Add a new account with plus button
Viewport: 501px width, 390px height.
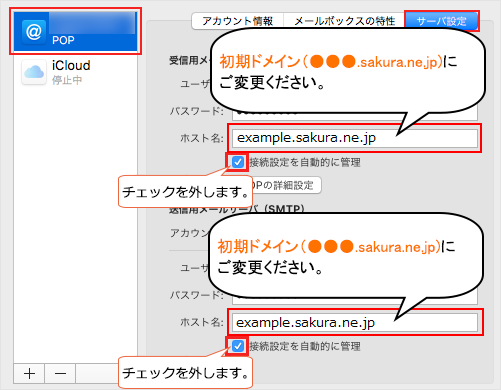(x=29, y=374)
